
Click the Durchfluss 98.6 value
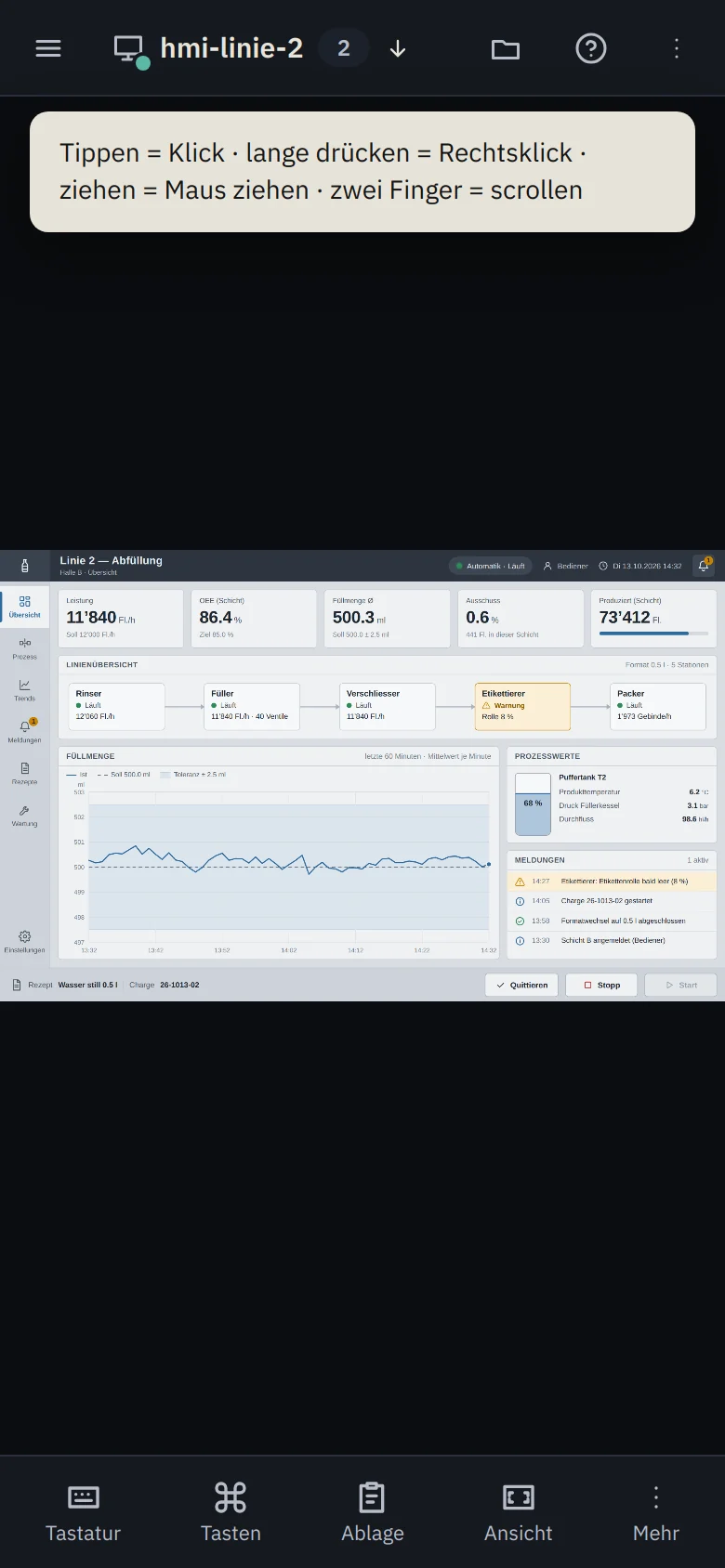pyautogui.click(x=694, y=819)
